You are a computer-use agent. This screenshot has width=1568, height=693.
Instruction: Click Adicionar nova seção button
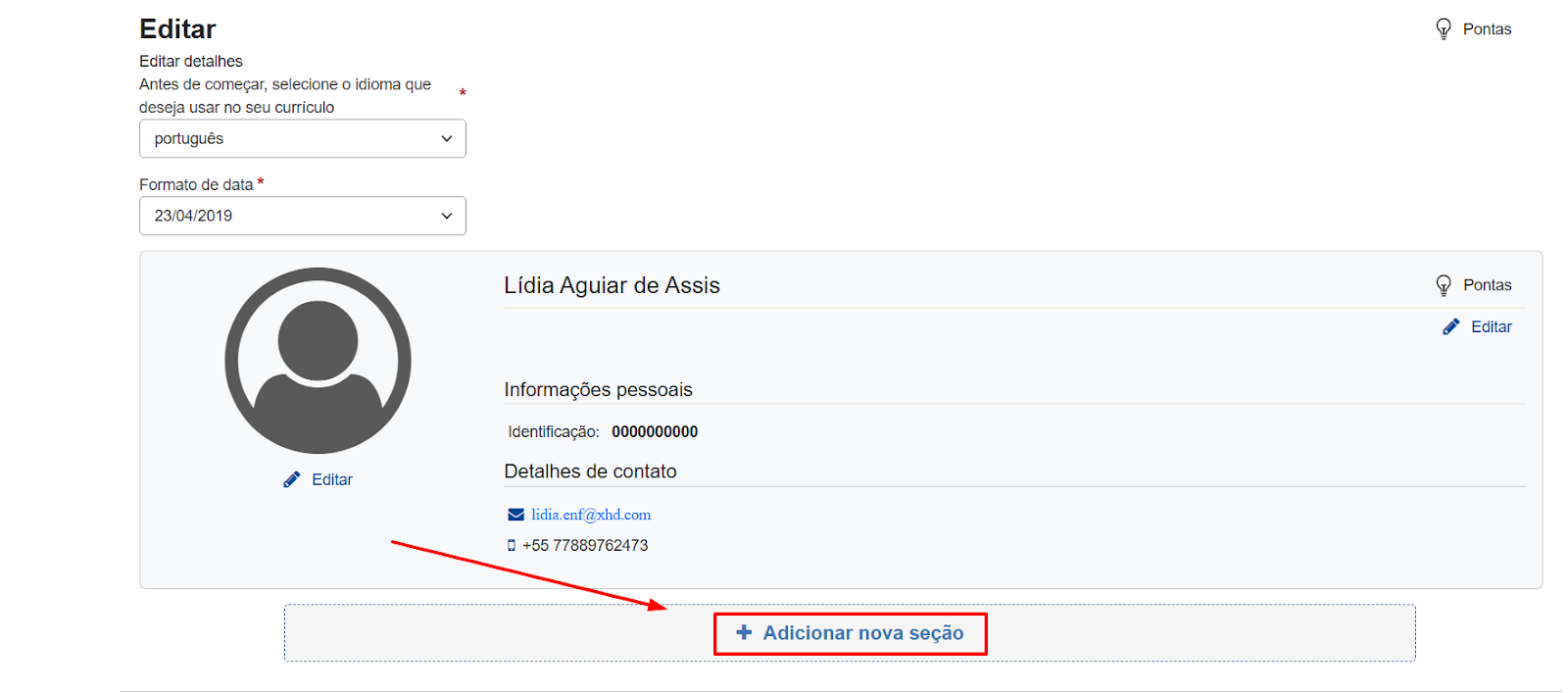click(x=851, y=633)
